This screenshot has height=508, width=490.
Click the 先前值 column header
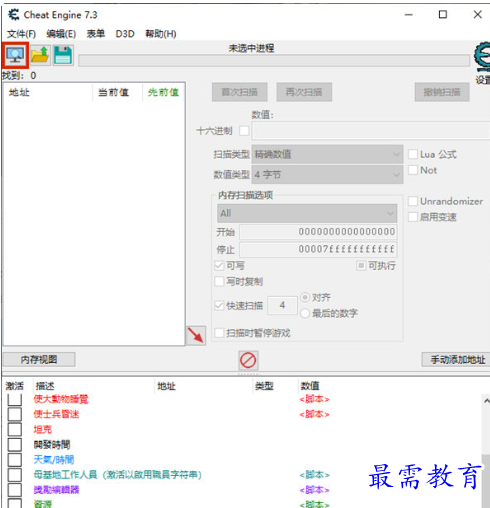(x=163, y=92)
